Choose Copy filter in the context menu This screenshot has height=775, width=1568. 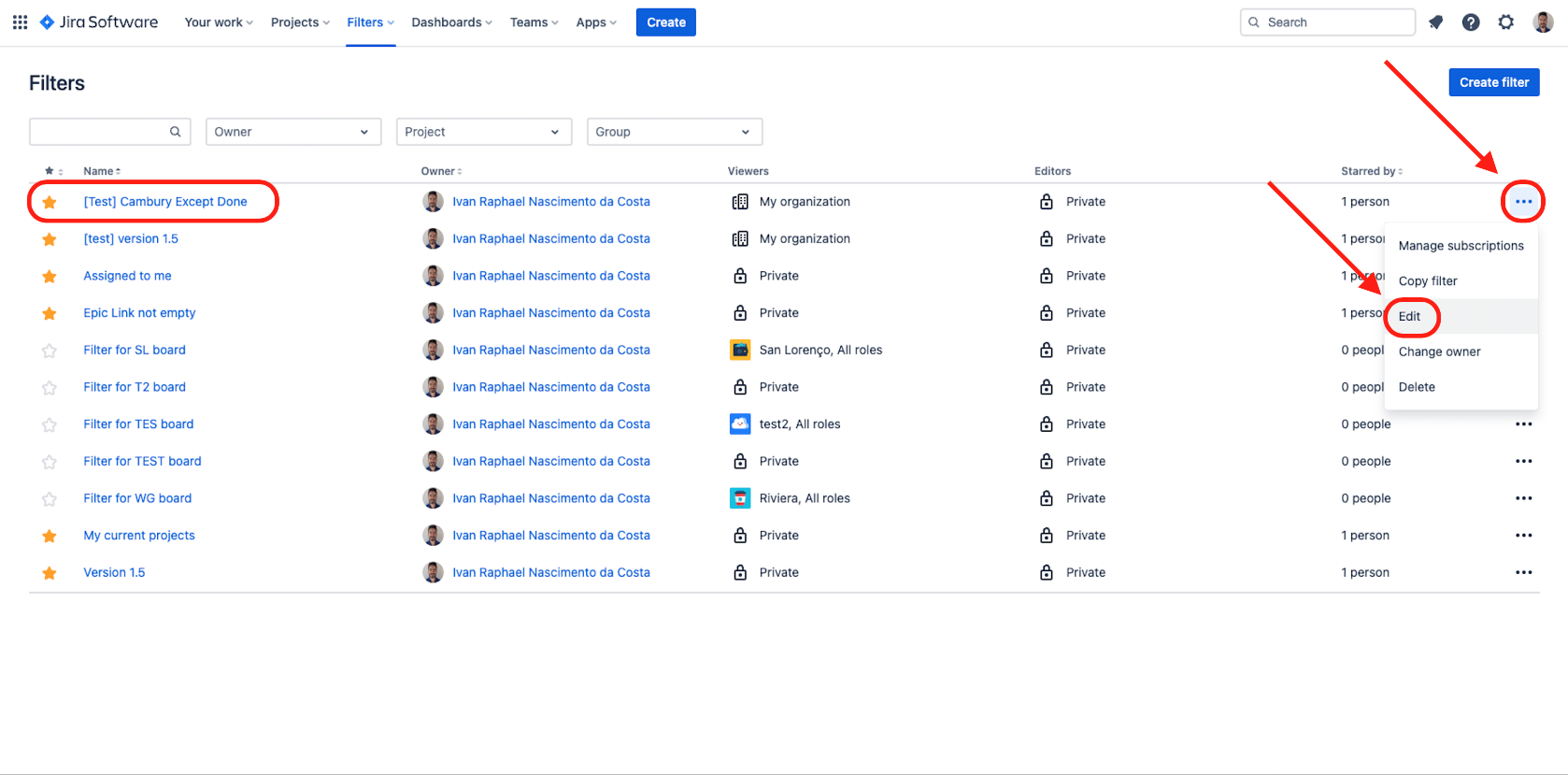click(x=1428, y=281)
